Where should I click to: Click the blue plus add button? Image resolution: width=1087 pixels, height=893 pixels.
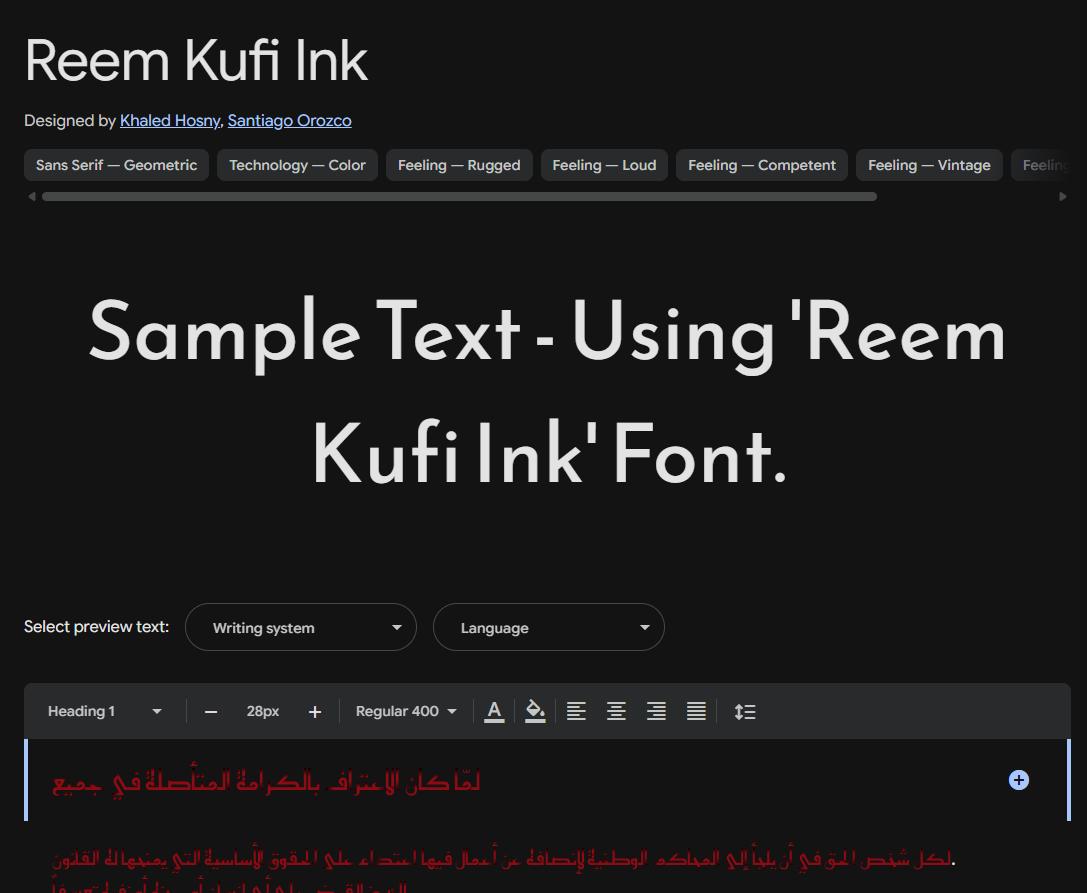point(1018,780)
